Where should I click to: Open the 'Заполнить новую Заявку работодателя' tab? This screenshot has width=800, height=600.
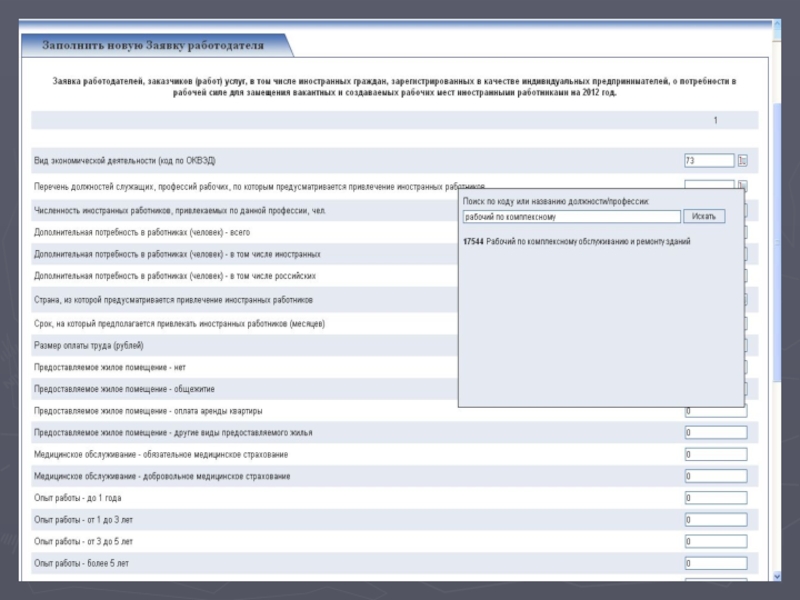(x=153, y=46)
